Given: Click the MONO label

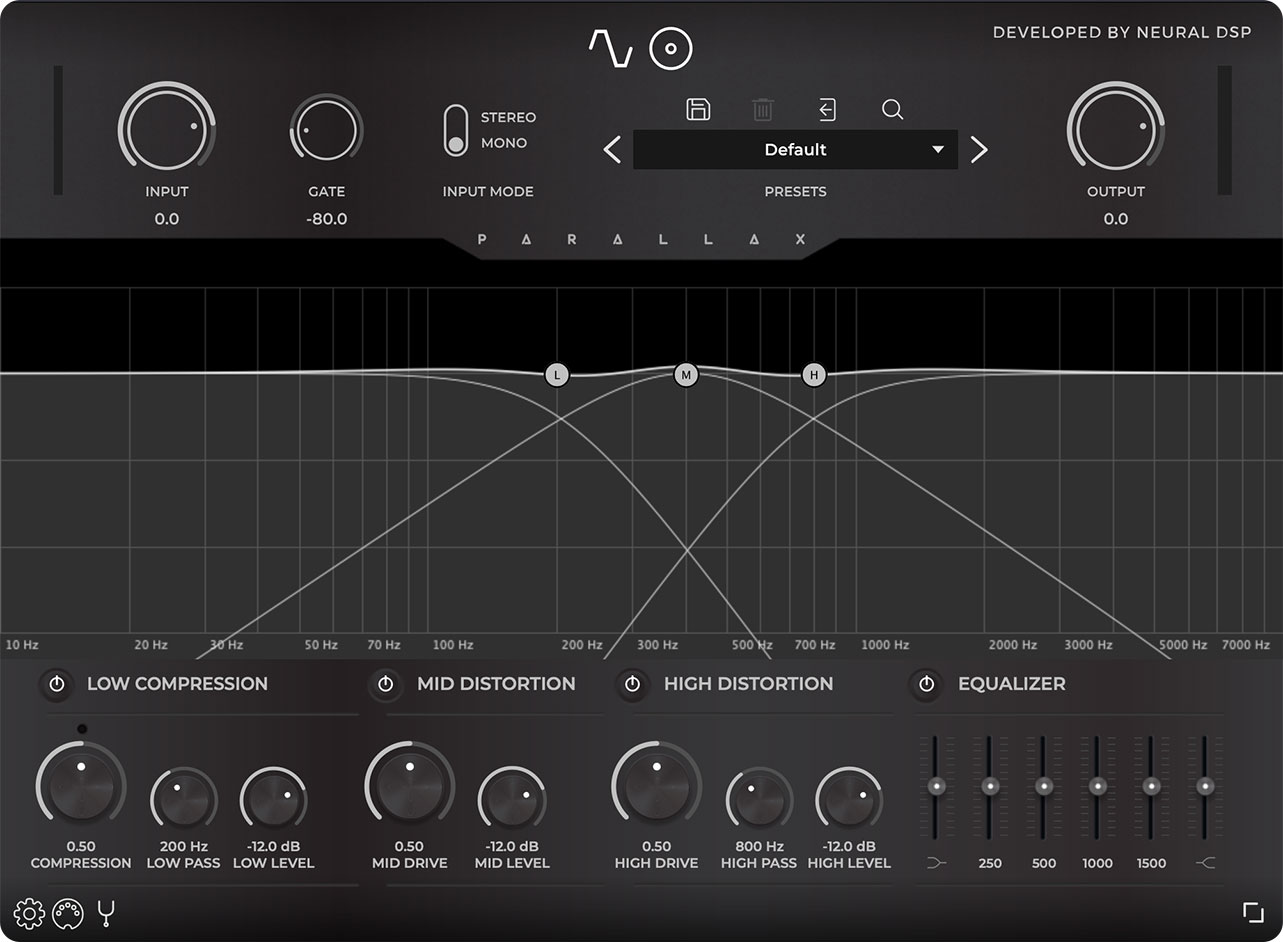Looking at the screenshot, I should click(504, 143).
